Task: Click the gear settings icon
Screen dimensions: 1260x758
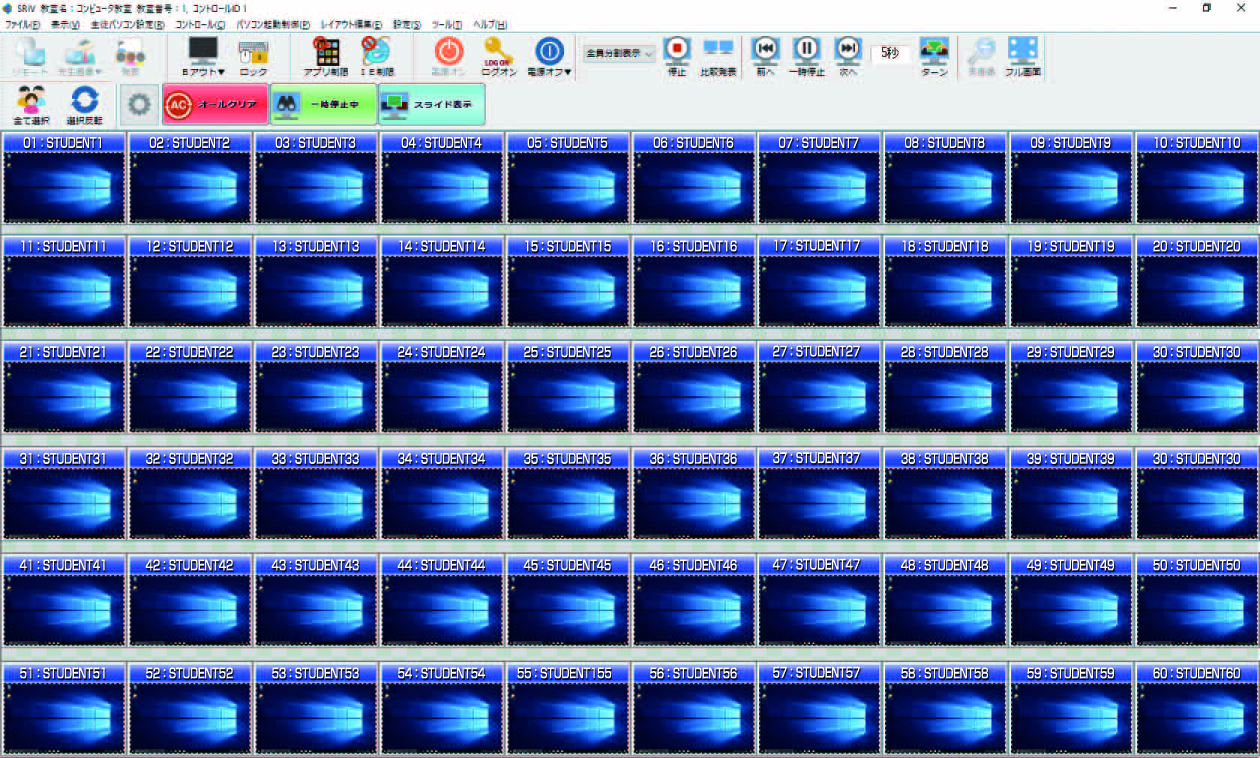Action: pos(139,104)
